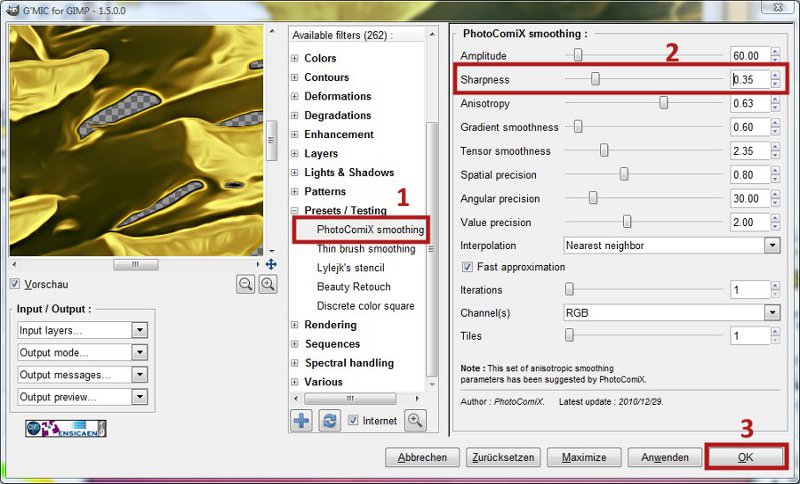The height and width of the screenshot is (484, 800).
Task: Click the ENSICAEN logo
Action: (x=66, y=428)
